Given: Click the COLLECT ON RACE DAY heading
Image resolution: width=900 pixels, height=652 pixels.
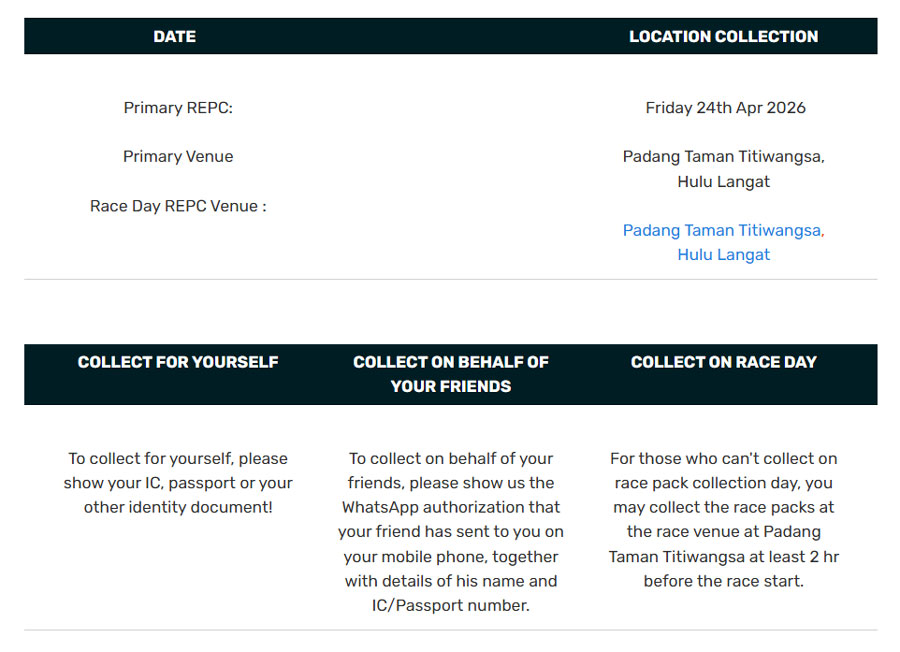Looking at the screenshot, I should point(723,362).
